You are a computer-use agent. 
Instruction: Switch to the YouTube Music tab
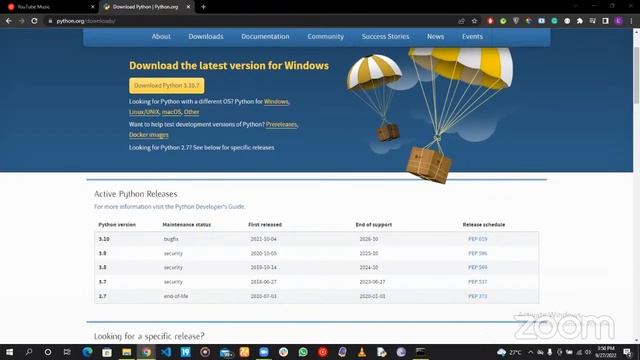click(49, 7)
